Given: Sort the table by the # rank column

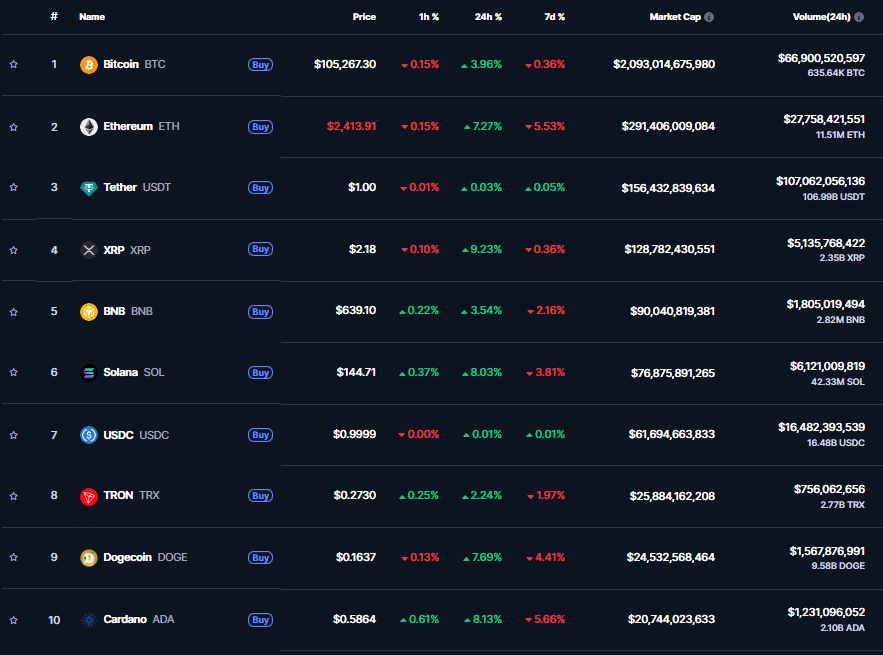Looking at the screenshot, I should click(54, 16).
